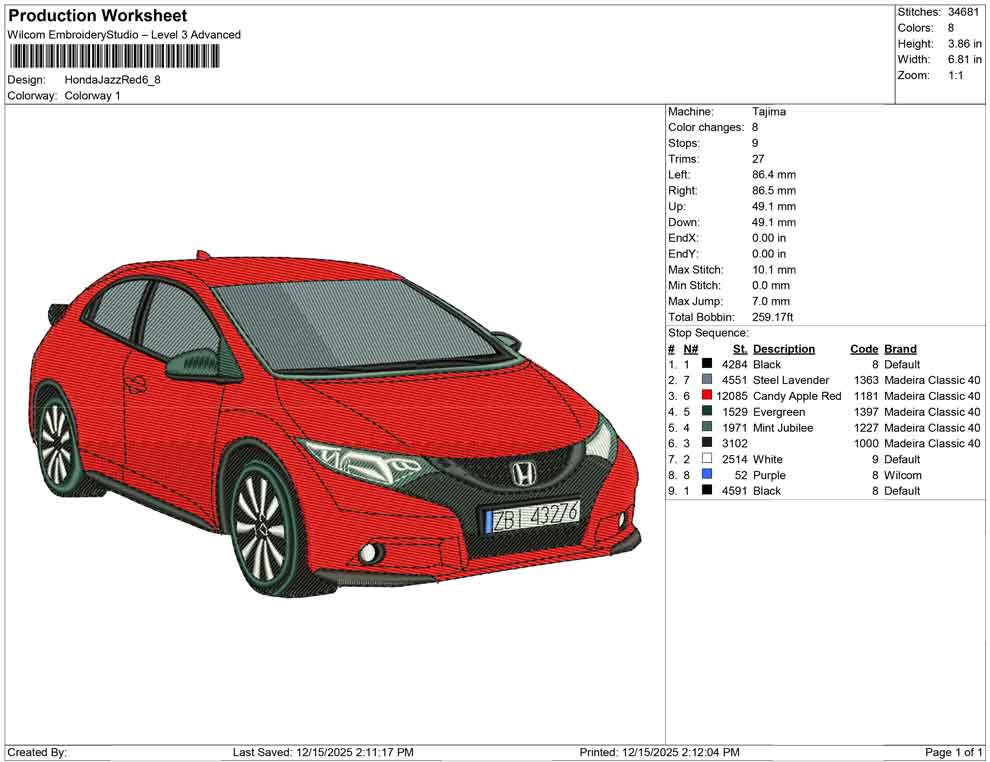Click the unnamed color swatch in stop 6

coord(706,443)
